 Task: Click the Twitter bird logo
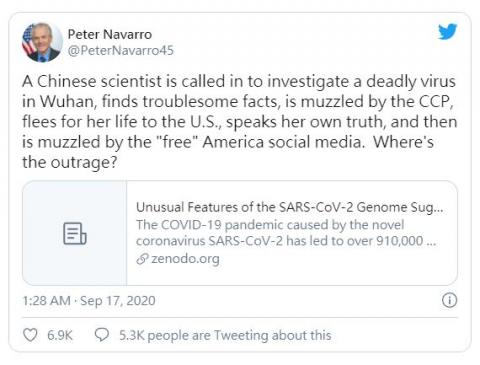[x=447, y=32]
